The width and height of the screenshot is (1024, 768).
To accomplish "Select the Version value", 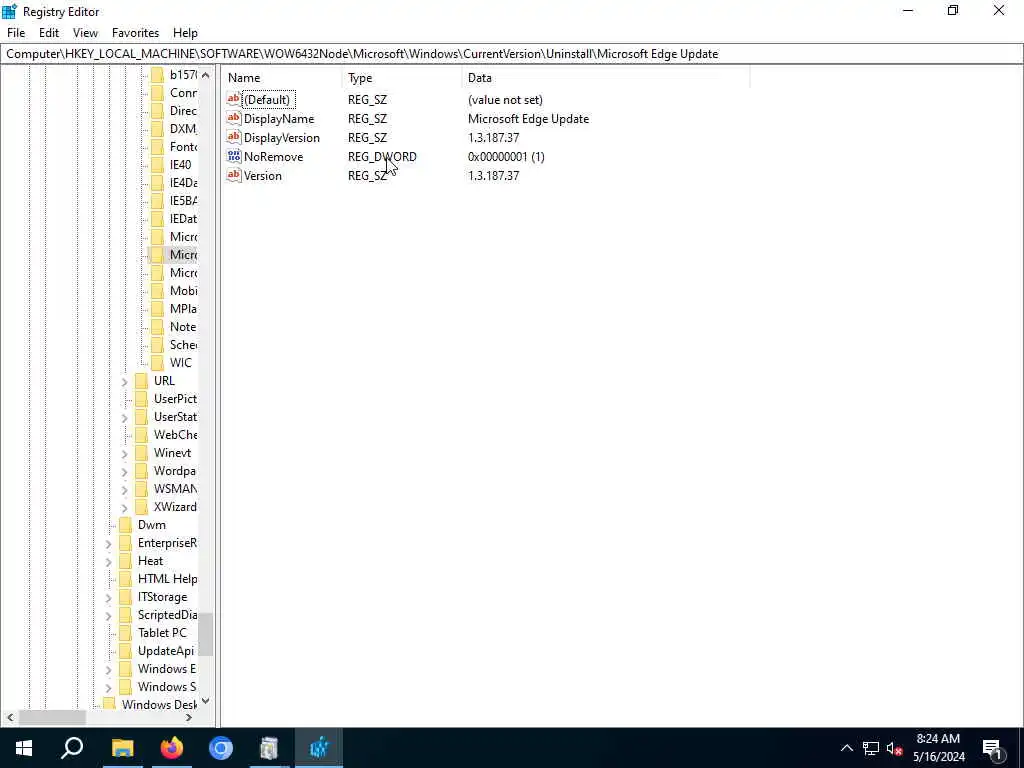I will pyautogui.click(x=263, y=176).
